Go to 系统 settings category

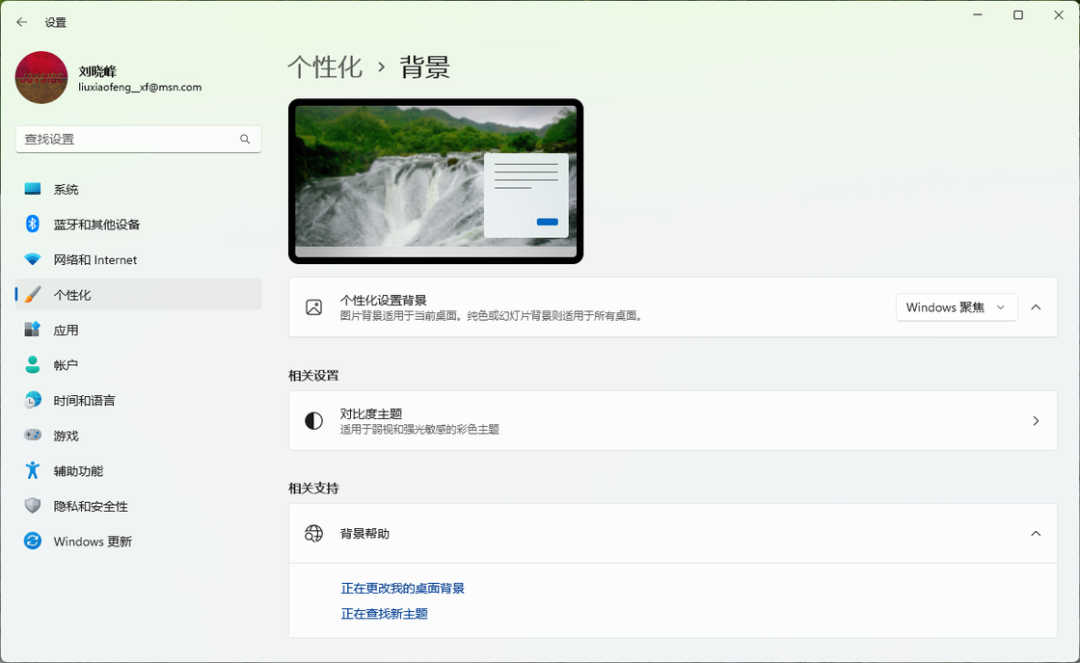pyautogui.click(x=138, y=189)
